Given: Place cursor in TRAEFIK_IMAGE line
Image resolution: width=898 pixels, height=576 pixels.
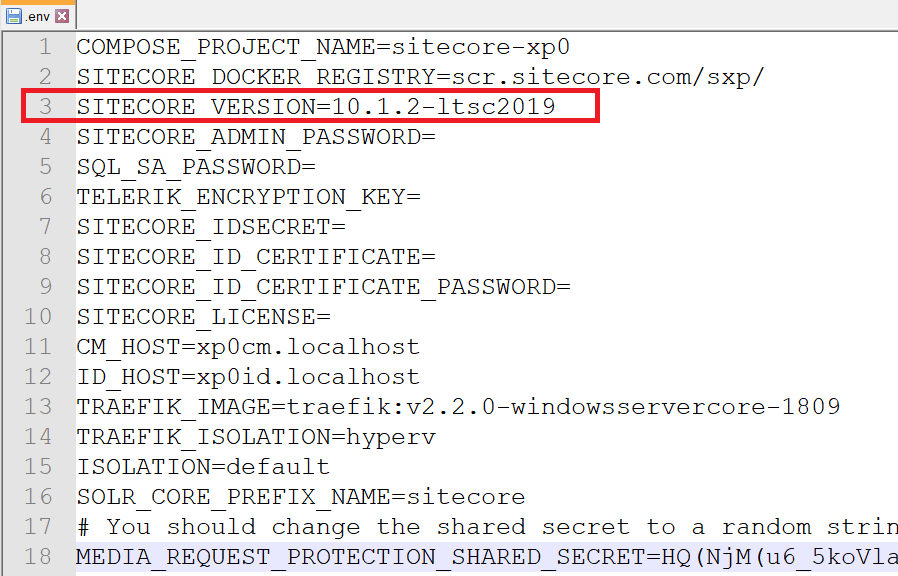Looking at the screenshot, I should pyautogui.click(x=458, y=407).
